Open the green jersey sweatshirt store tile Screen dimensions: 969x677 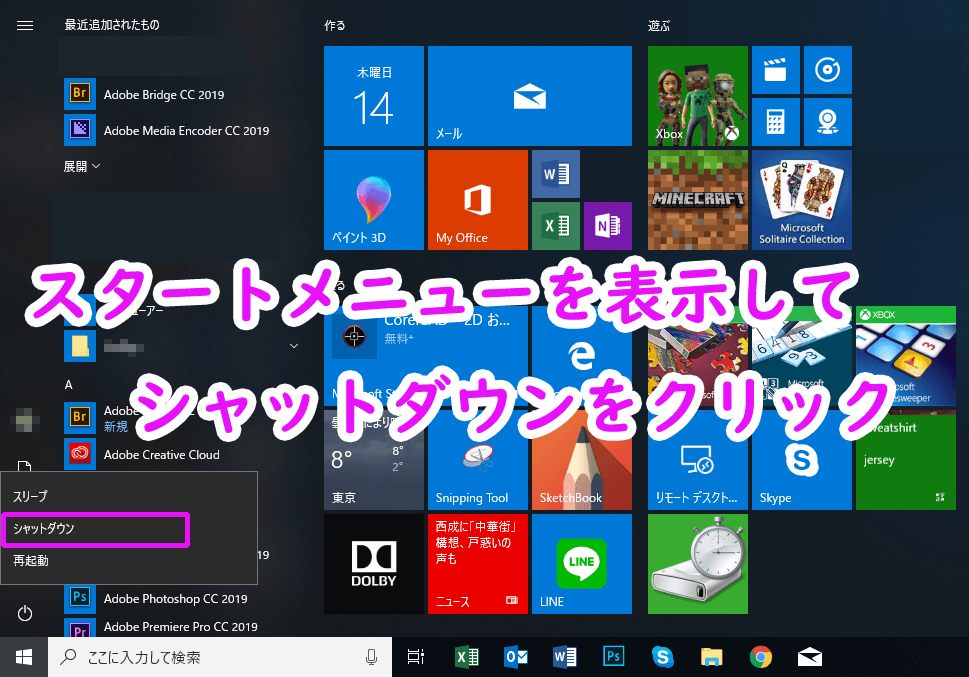tap(905, 459)
